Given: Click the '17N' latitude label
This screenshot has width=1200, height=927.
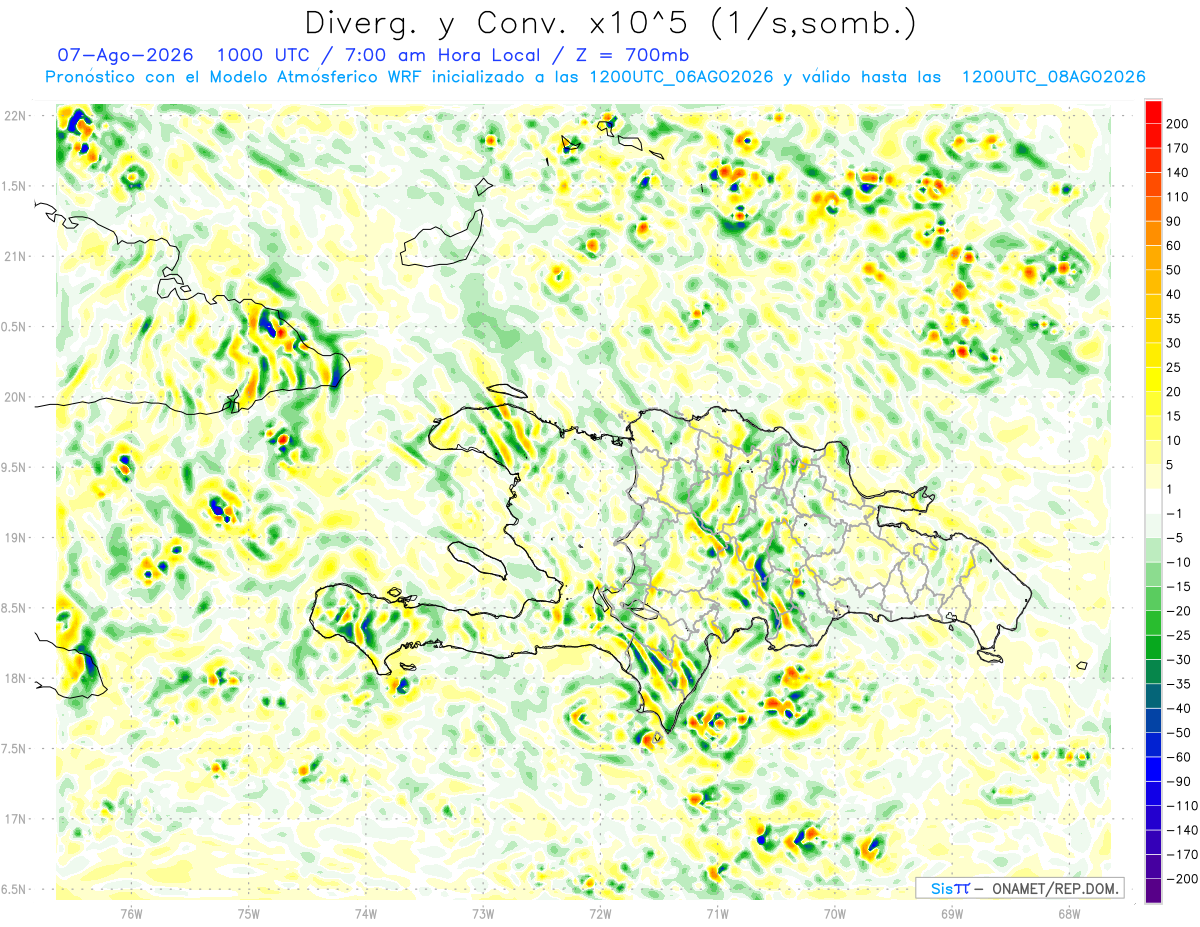Looking at the screenshot, I should pyautogui.click(x=15, y=819).
